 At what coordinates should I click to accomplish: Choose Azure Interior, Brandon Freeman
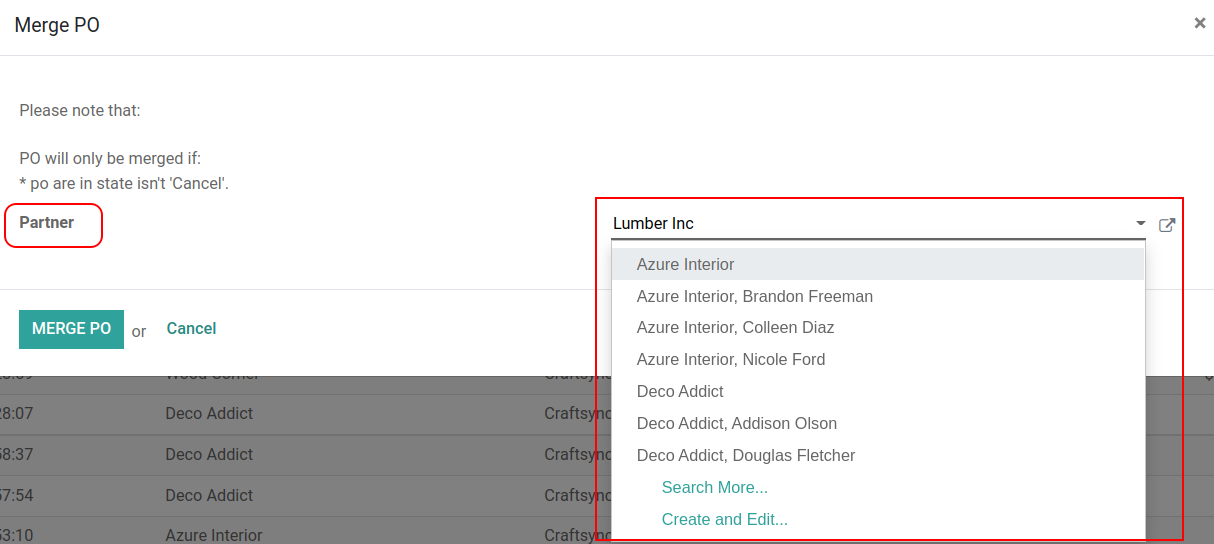[x=755, y=297]
